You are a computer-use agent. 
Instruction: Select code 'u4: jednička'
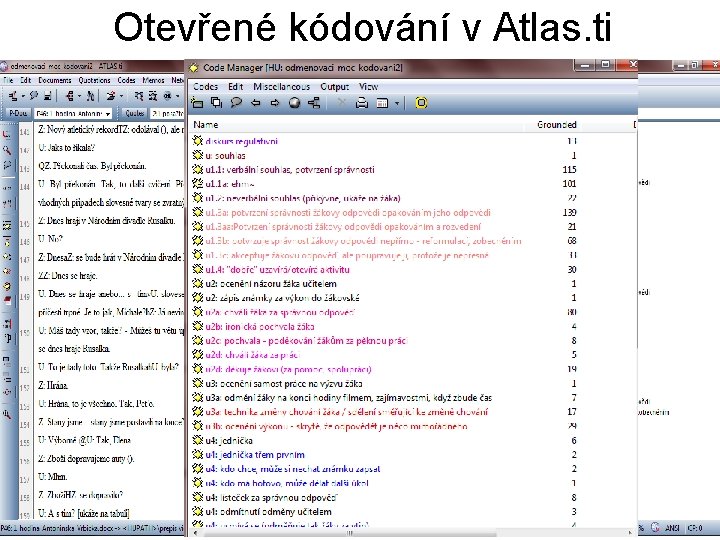[229, 441]
